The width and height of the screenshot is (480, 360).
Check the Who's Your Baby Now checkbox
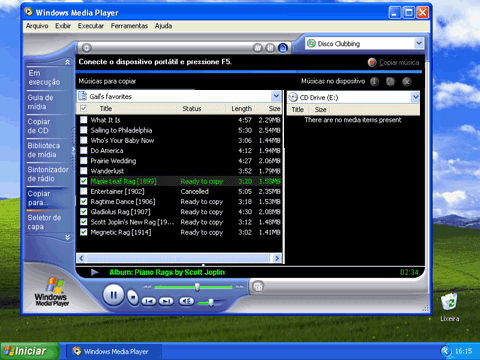click(84, 140)
